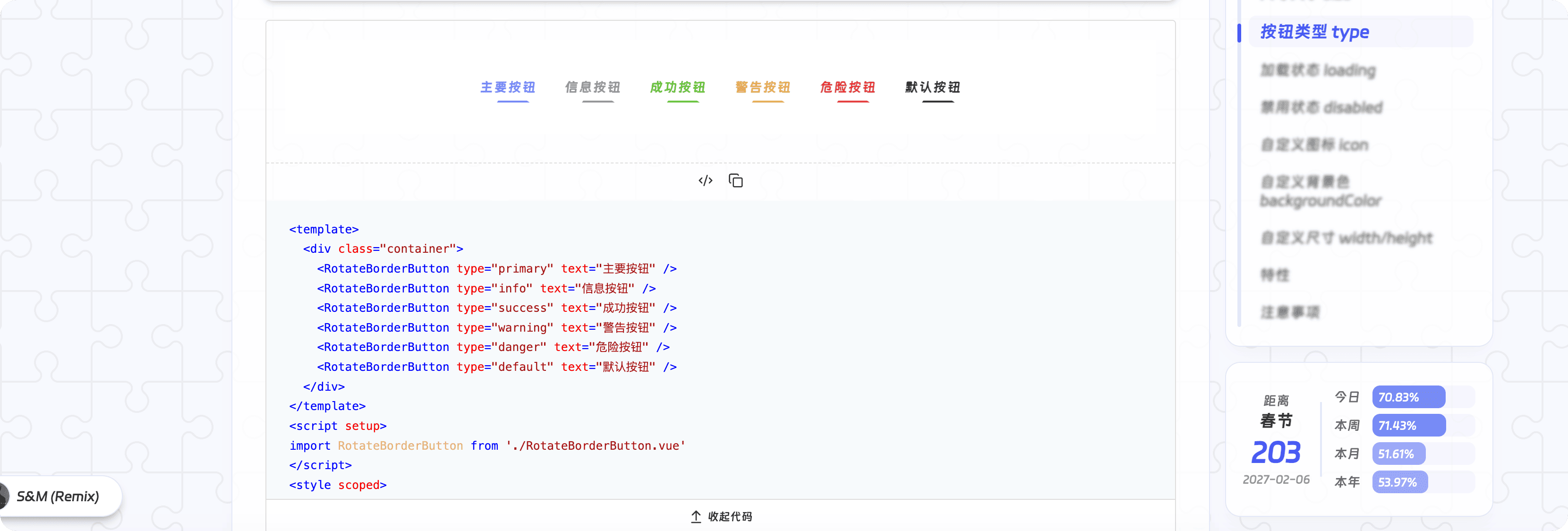Click the 本年 label
Viewport: 1568px width, 531px height.
pos(1346,482)
